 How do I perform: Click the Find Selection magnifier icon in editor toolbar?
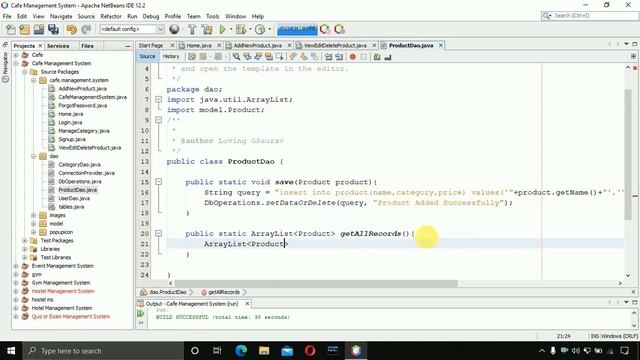(236, 57)
